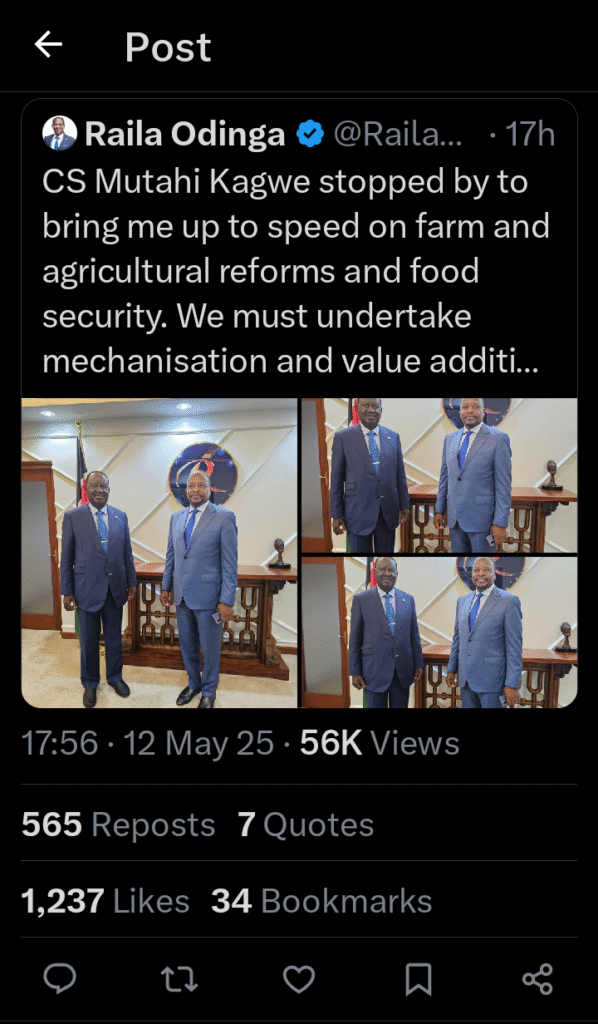View the 7 Quotes list
The width and height of the screenshot is (598, 1024).
pyautogui.click(x=306, y=825)
